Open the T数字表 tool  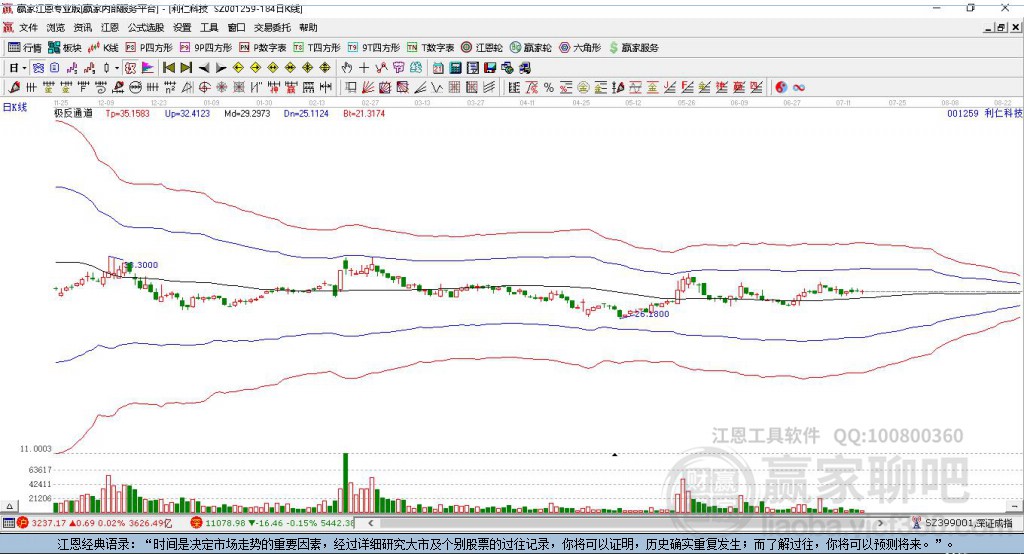[x=430, y=48]
